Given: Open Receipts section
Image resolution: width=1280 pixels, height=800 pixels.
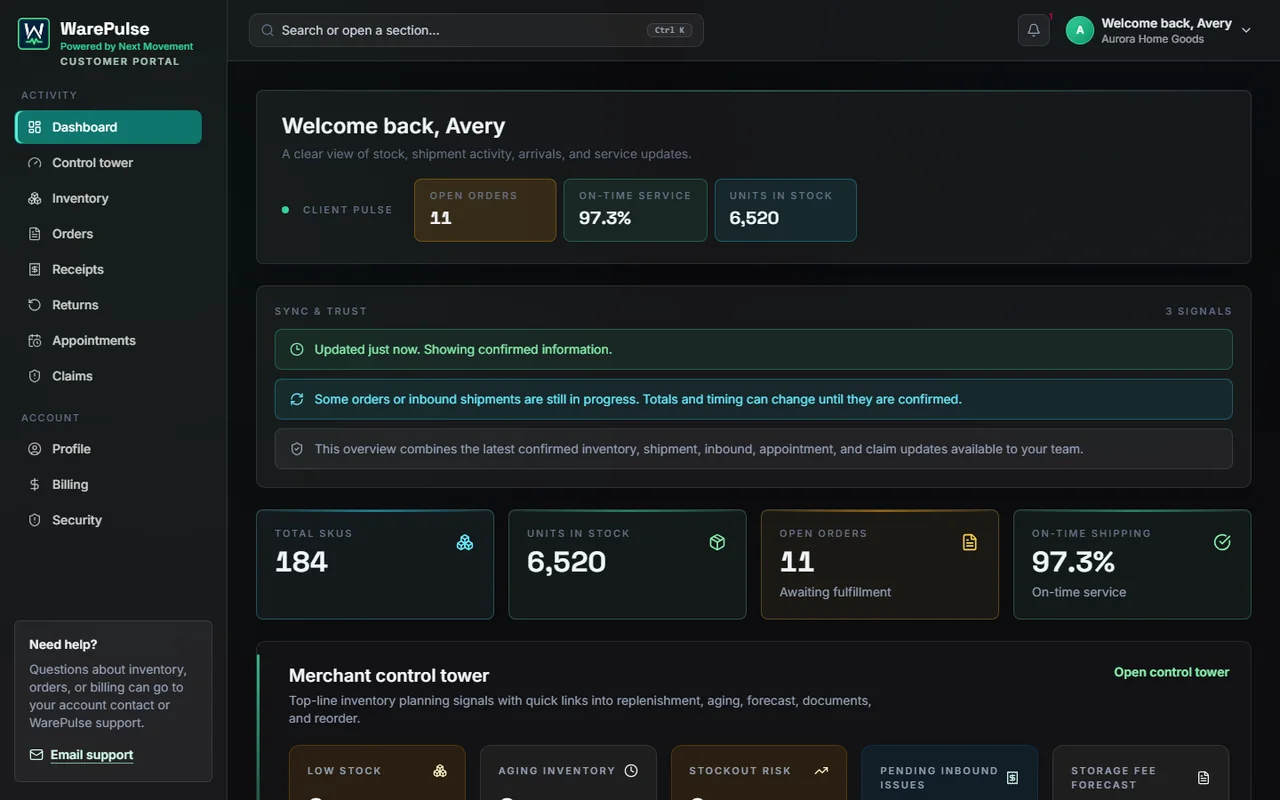Looking at the screenshot, I should 109,269.
